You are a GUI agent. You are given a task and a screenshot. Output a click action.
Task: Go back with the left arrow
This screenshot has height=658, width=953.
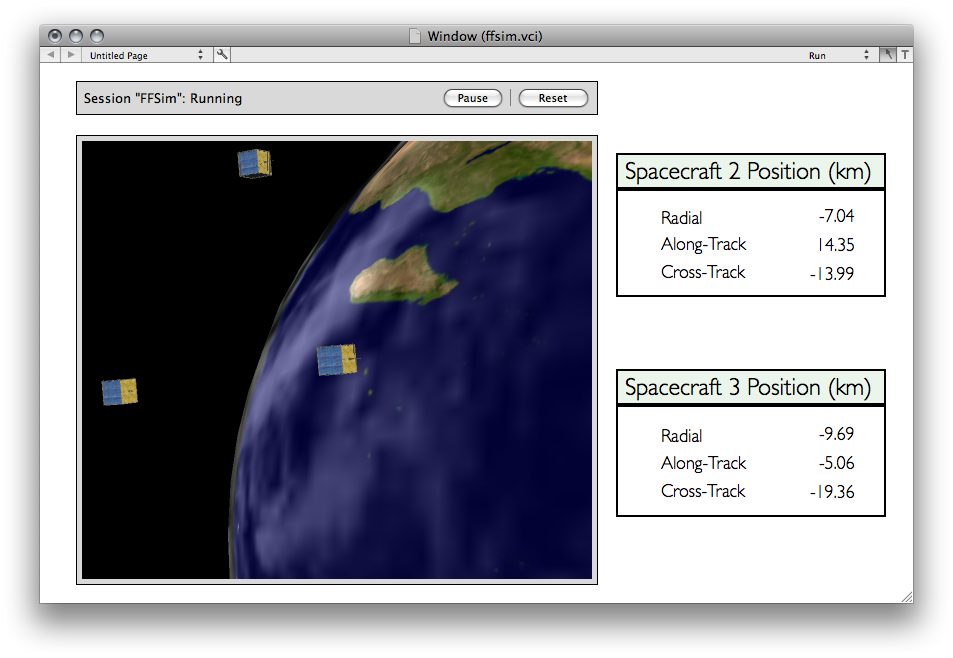(51, 55)
